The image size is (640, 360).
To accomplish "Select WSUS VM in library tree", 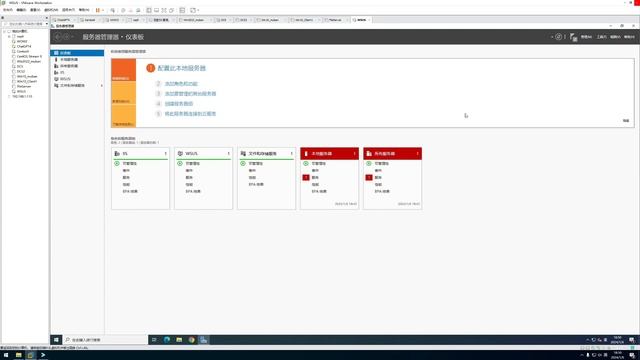I will click(x=21, y=91).
